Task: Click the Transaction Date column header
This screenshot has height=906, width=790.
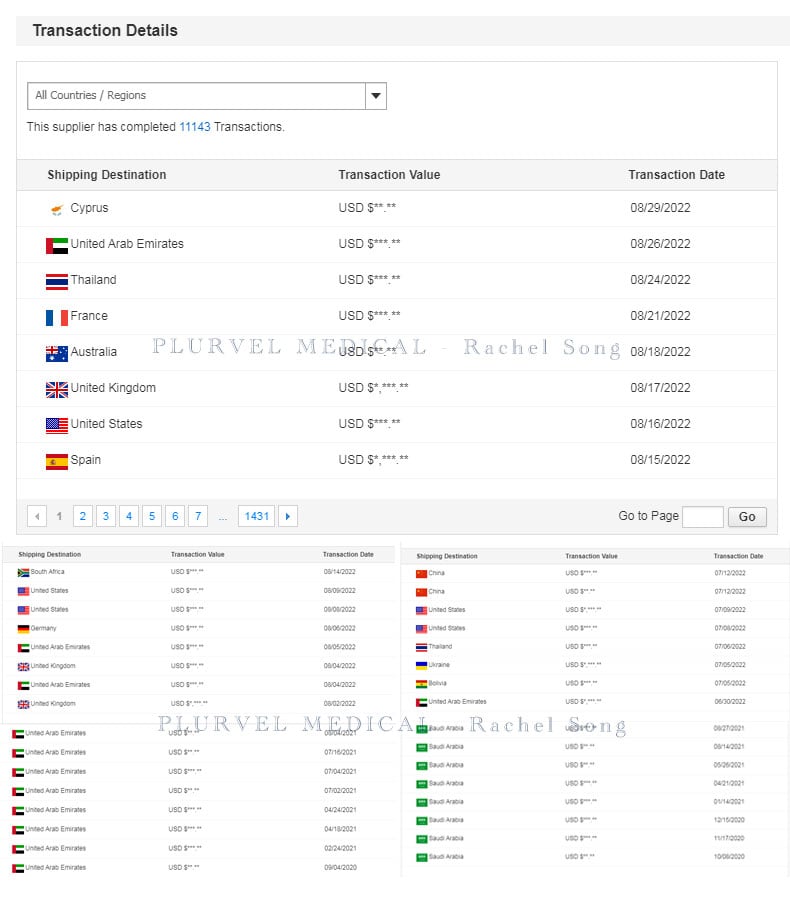Action: 677,174
